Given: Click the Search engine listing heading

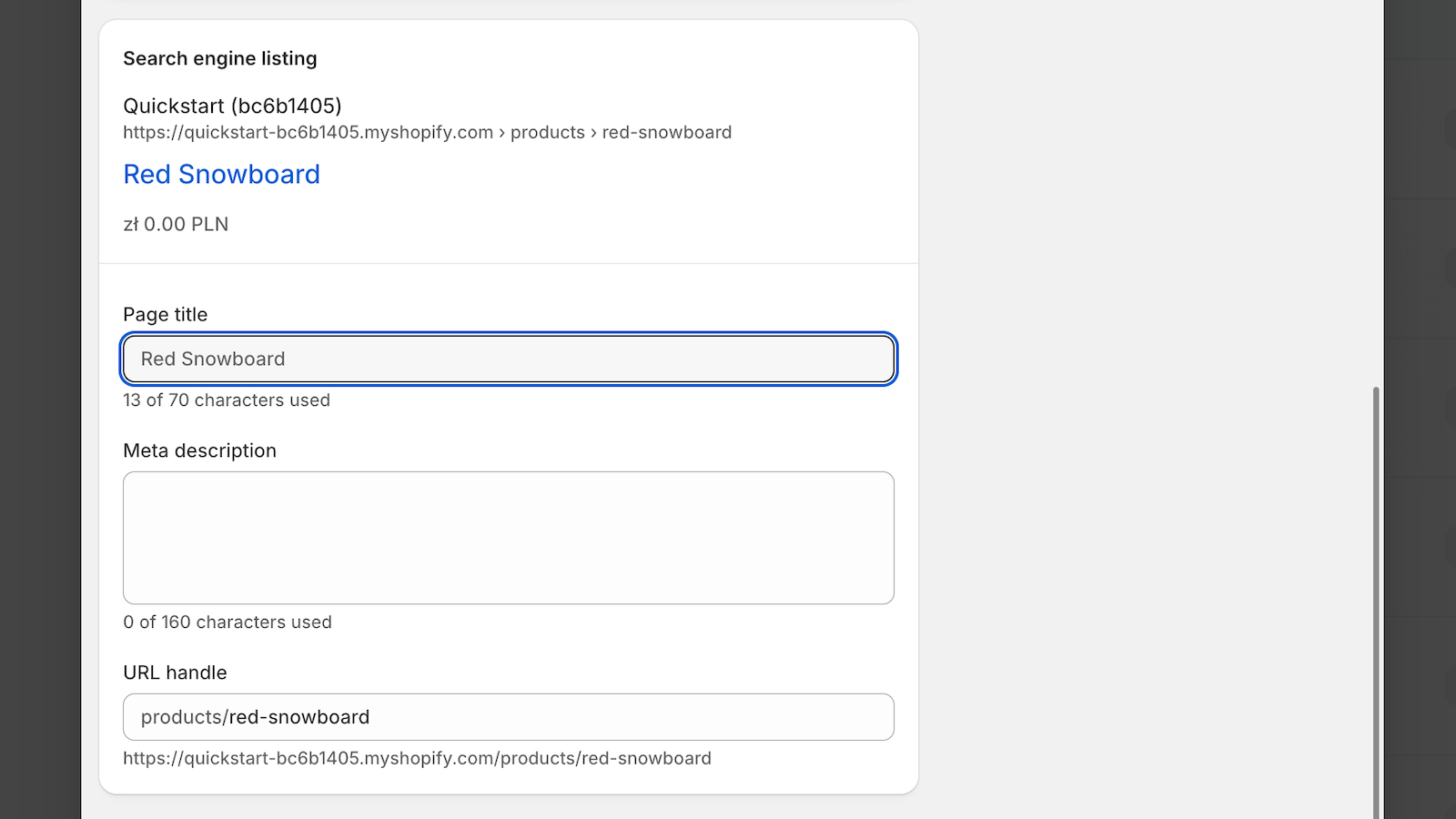Looking at the screenshot, I should click(220, 58).
